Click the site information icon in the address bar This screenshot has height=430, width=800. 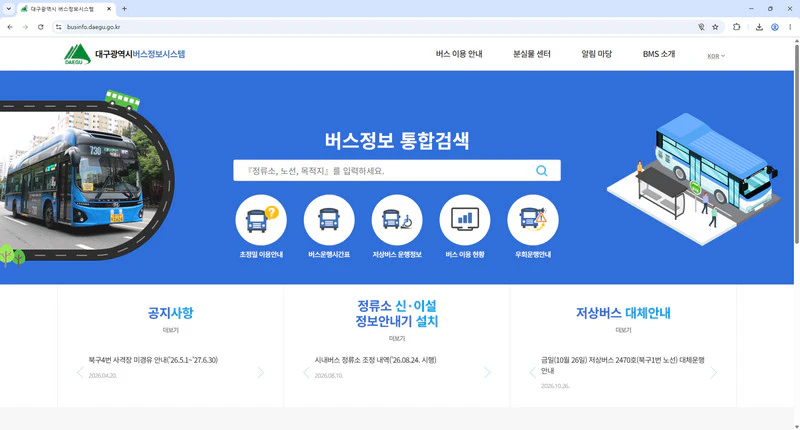(59, 27)
